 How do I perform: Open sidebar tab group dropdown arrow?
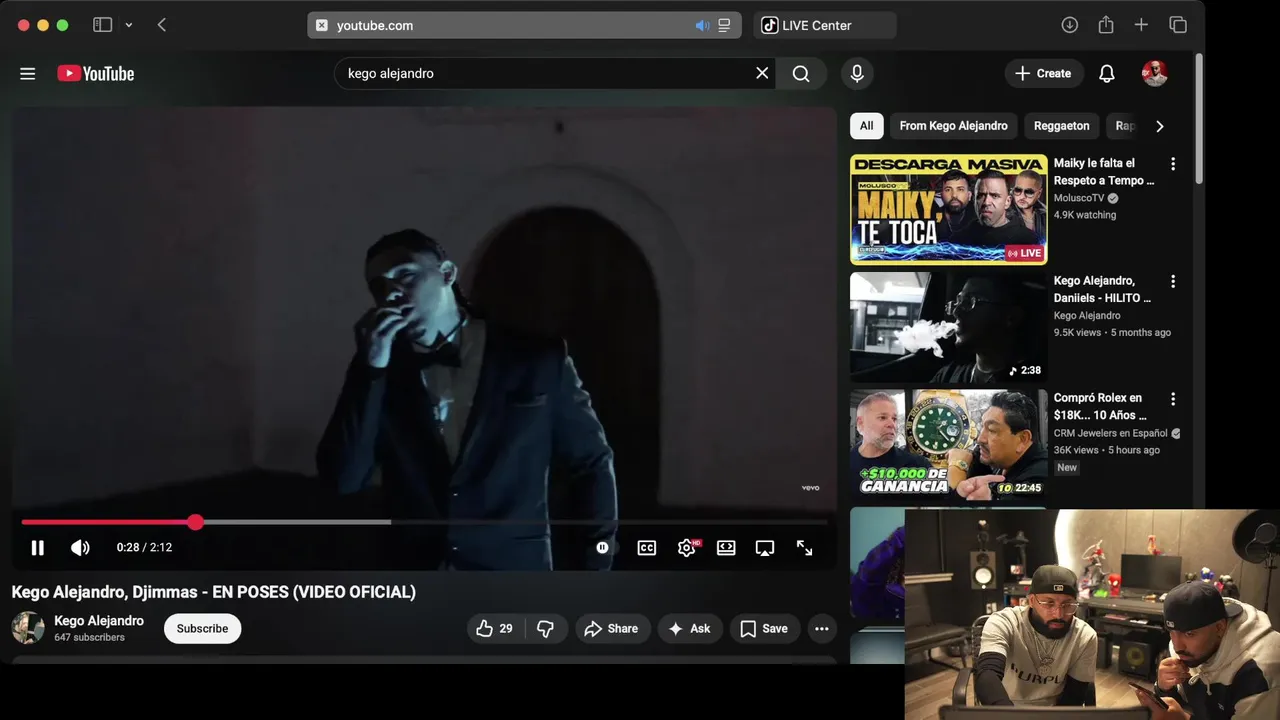point(129,25)
